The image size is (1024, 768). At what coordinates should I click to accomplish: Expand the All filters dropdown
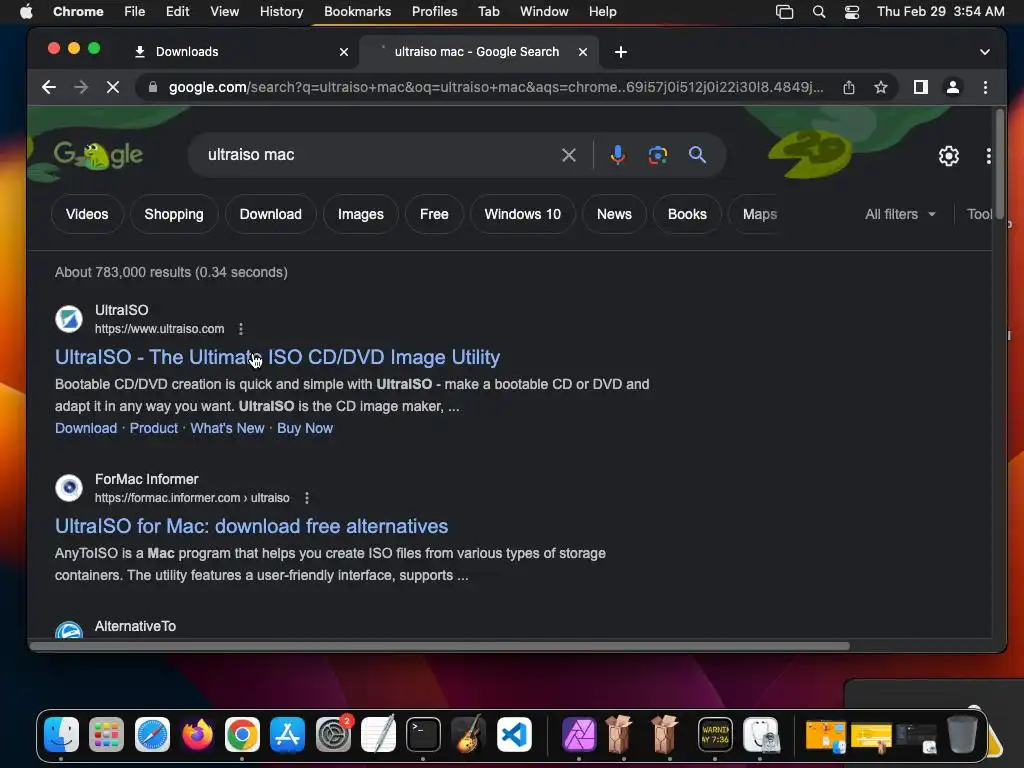900,214
